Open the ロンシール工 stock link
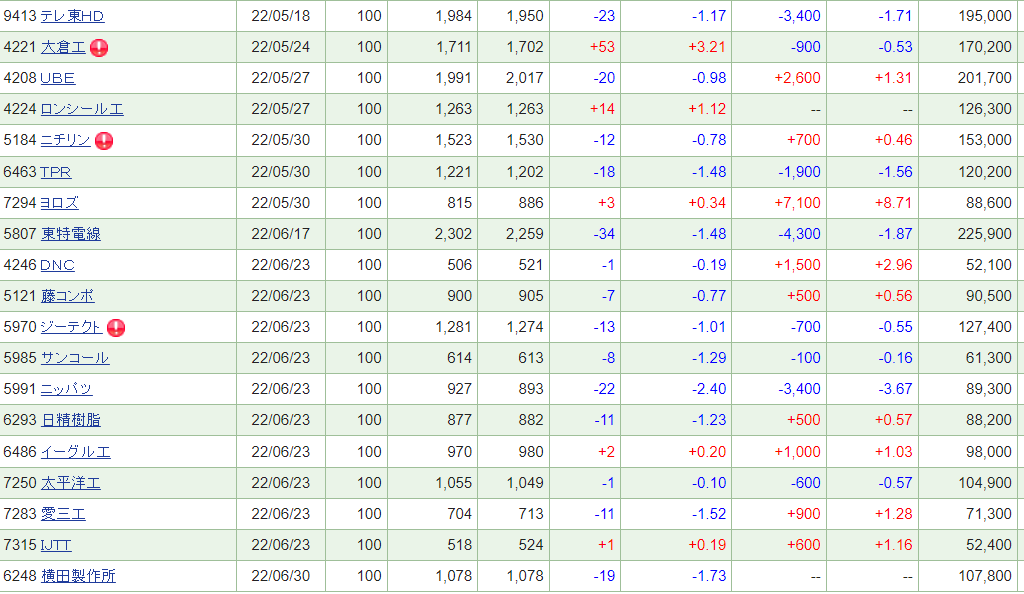 point(82,109)
